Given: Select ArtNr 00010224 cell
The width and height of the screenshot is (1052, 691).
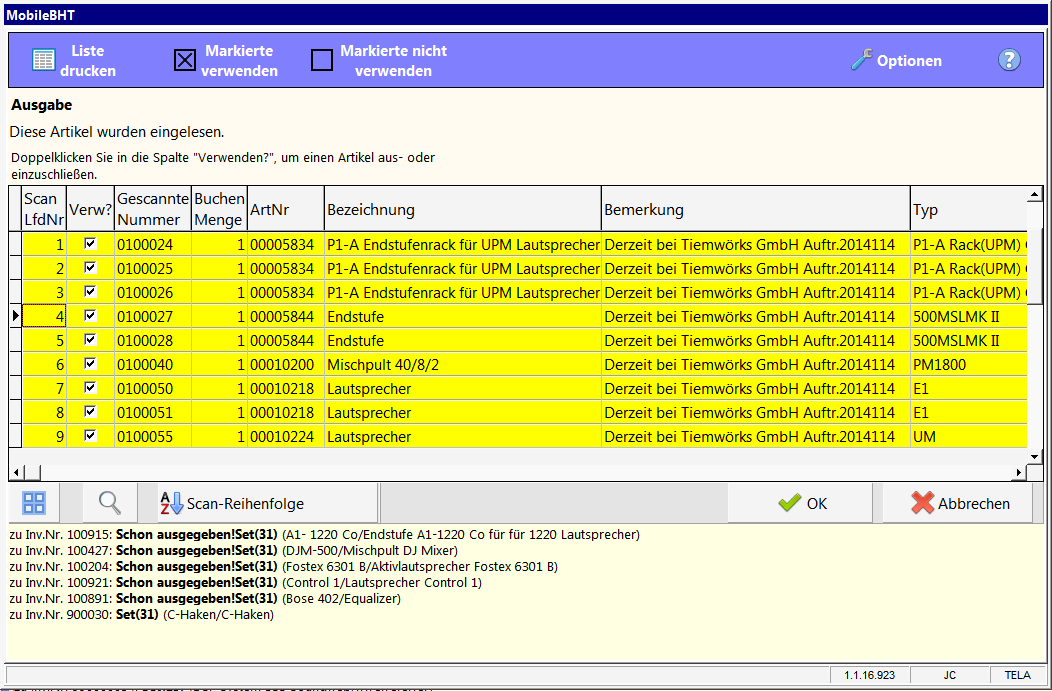Looking at the screenshot, I should tap(286, 437).
